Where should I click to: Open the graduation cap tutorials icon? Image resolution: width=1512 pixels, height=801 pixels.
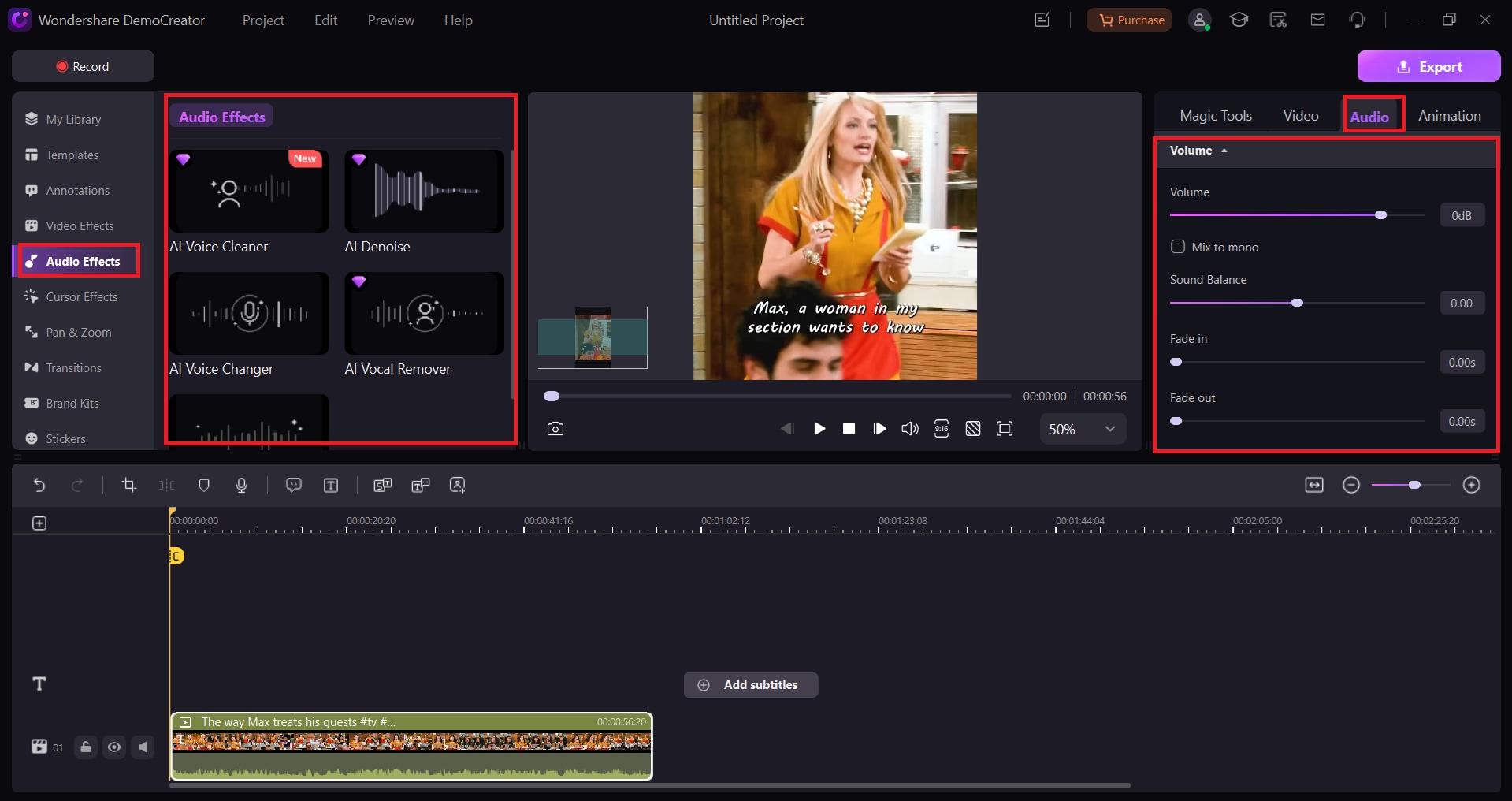tap(1239, 20)
